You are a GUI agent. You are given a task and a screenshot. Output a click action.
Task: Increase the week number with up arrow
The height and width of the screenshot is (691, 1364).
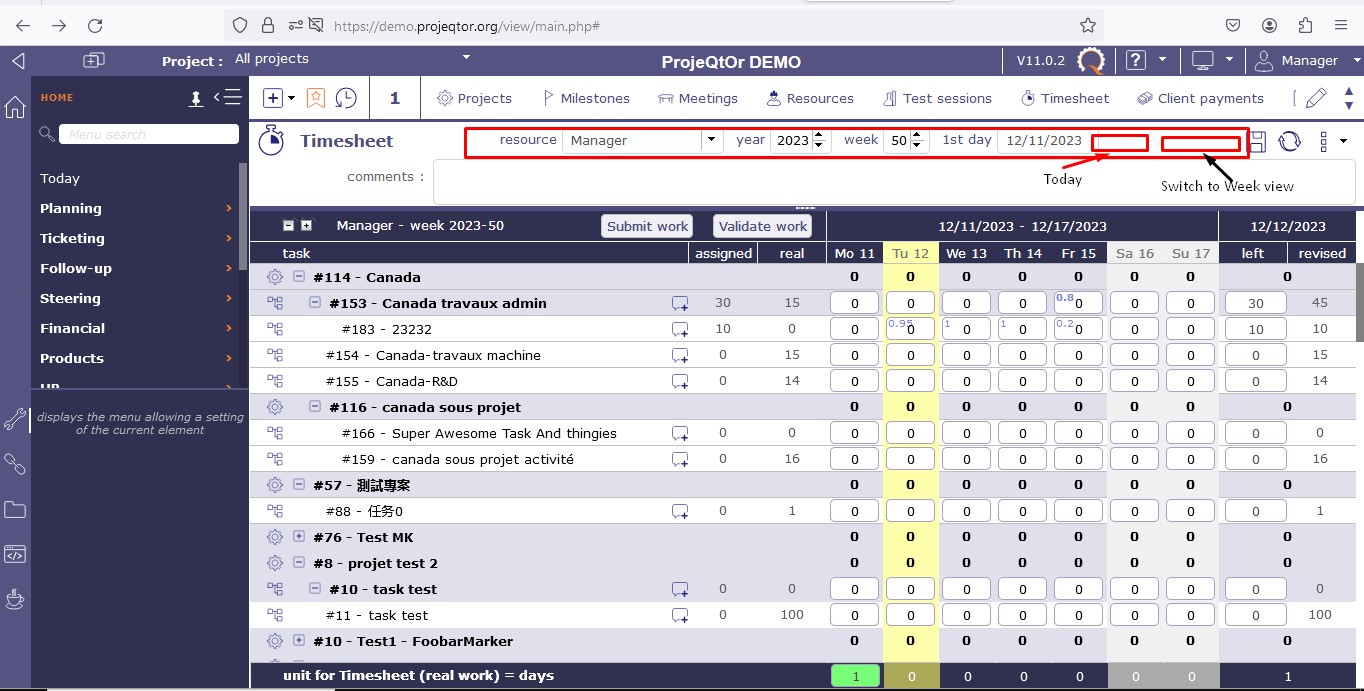917,135
